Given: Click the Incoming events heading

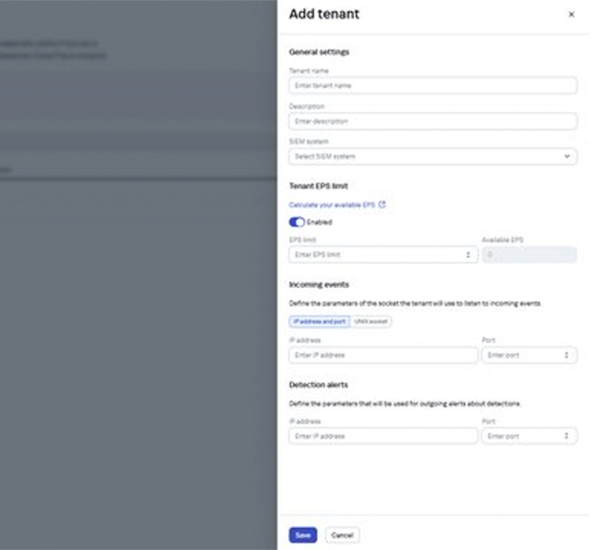Looking at the screenshot, I should pyautogui.click(x=319, y=284).
